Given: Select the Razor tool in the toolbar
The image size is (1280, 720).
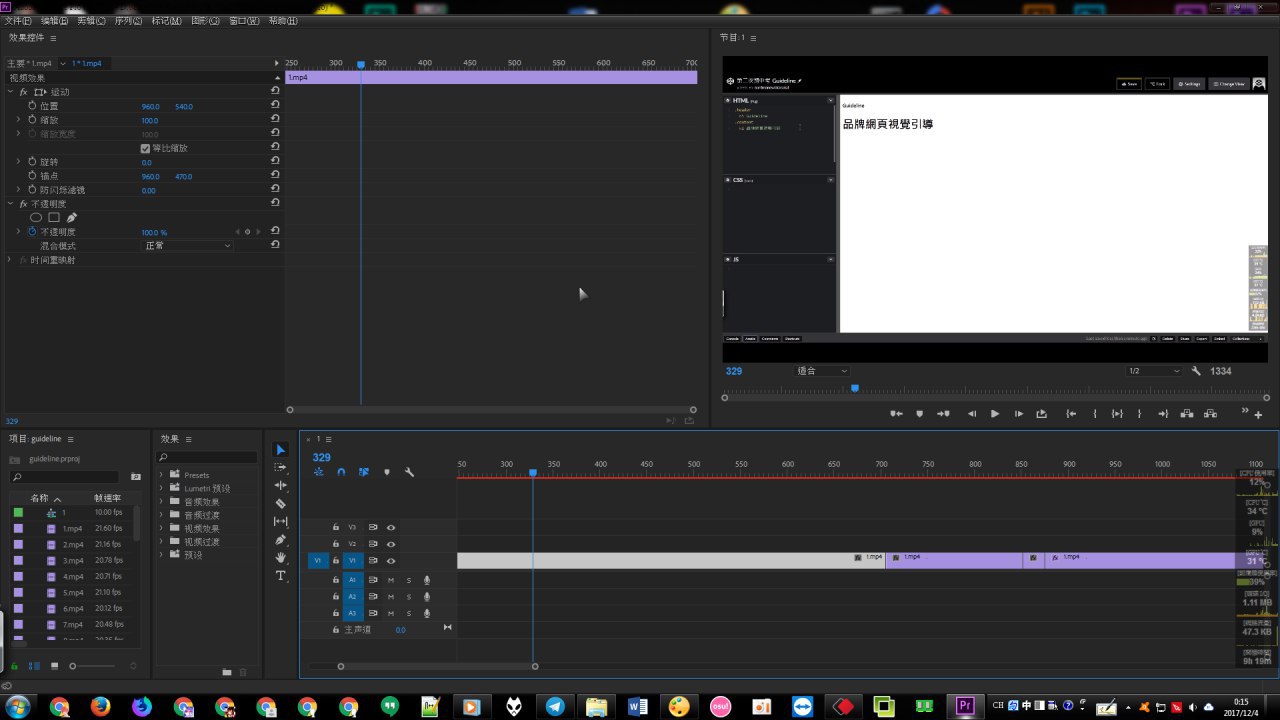Looking at the screenshot, I should point(280,504).
